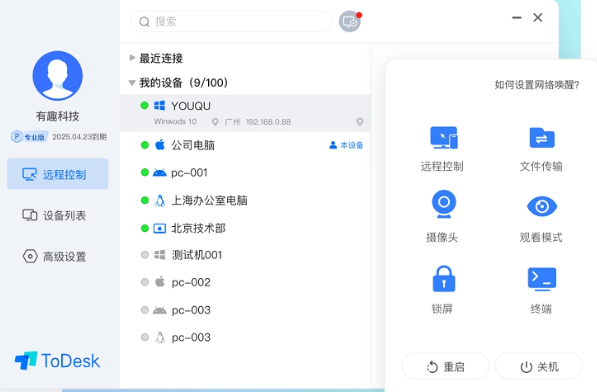The height and width of the screenshot is (392, 597).
Task: Click the Android icon beside pc-001
Action: pos(160,173)
